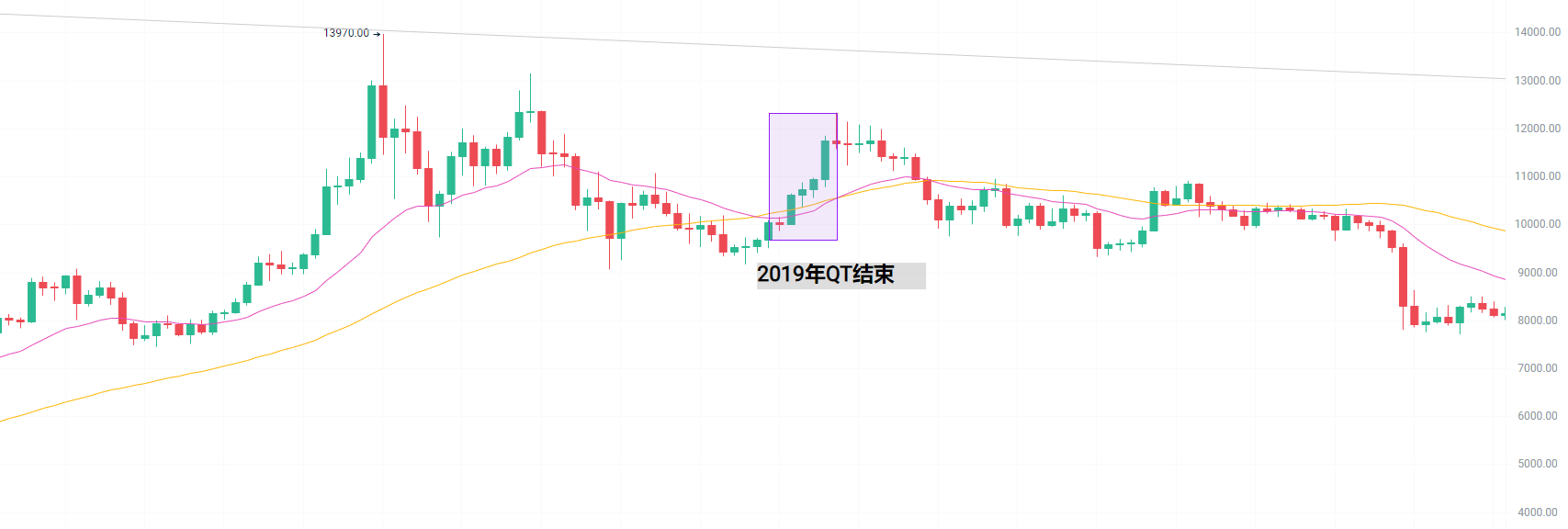
Task: Click the 2019年QT结束 text annotation
Action: pyautogui.click(x=825, y=275)
